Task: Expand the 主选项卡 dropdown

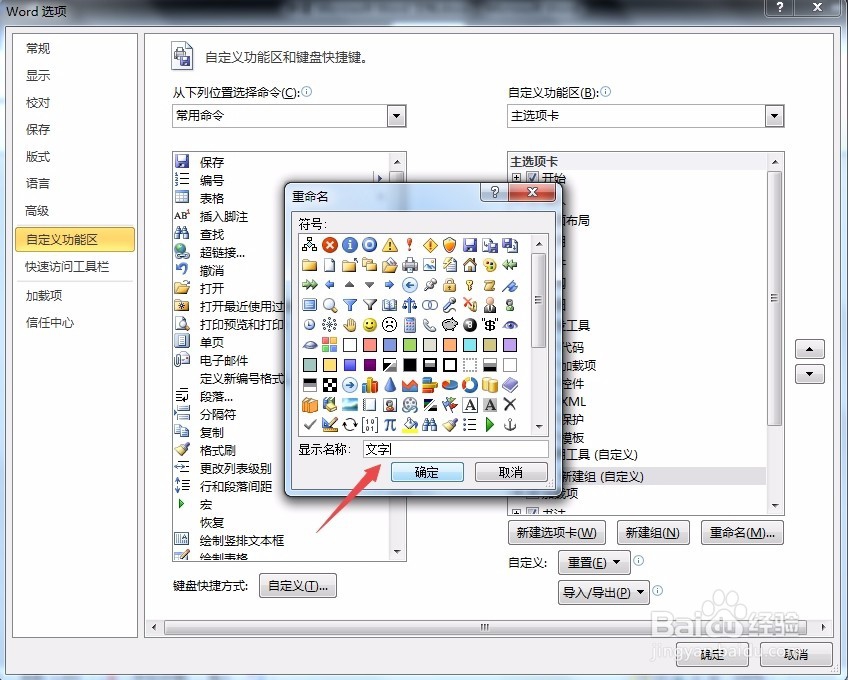Action: click(x=775, y=116)
